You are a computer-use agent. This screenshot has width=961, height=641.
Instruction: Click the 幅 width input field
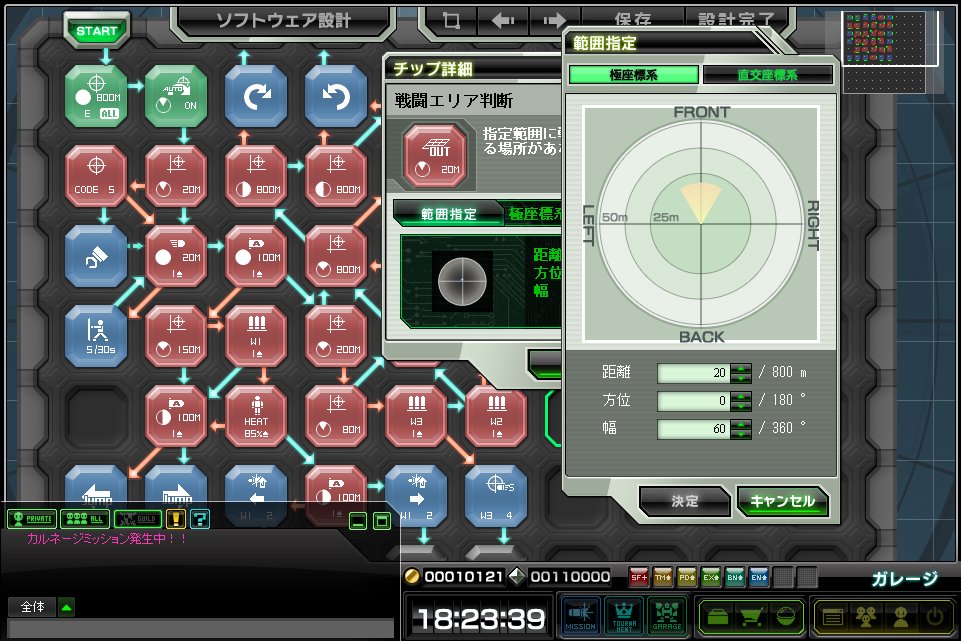[693, 429]
